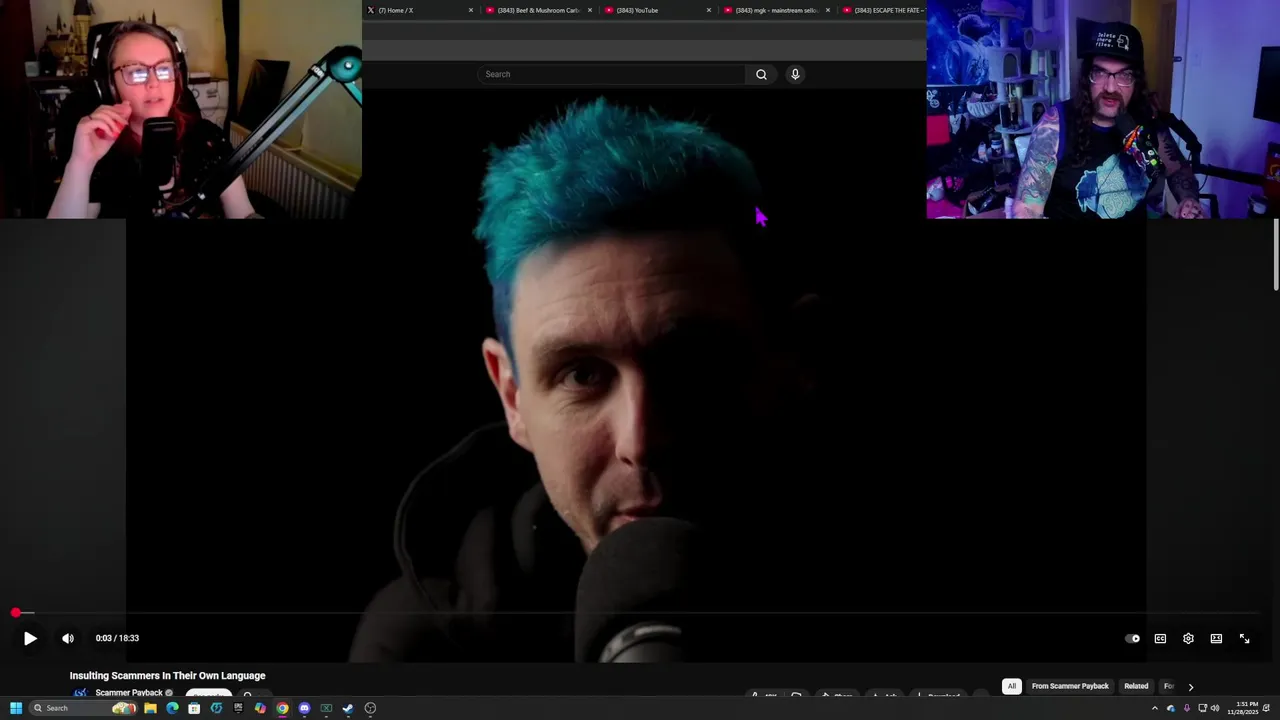This screenshot has height=720, width=1280.
Task: Switch to ESCAPE THE FATE tab
Action: pos(882,10)
